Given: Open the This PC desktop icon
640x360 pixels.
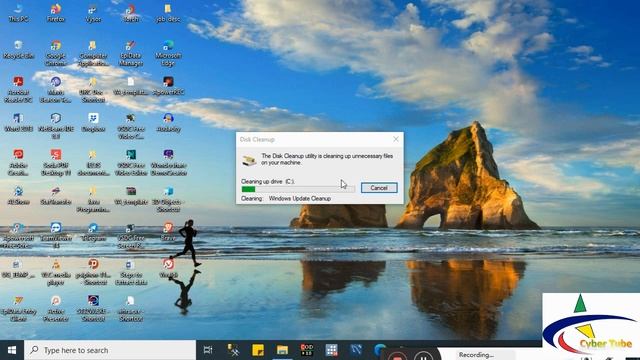Looking at the screenshot, I should tap(18, 13).
